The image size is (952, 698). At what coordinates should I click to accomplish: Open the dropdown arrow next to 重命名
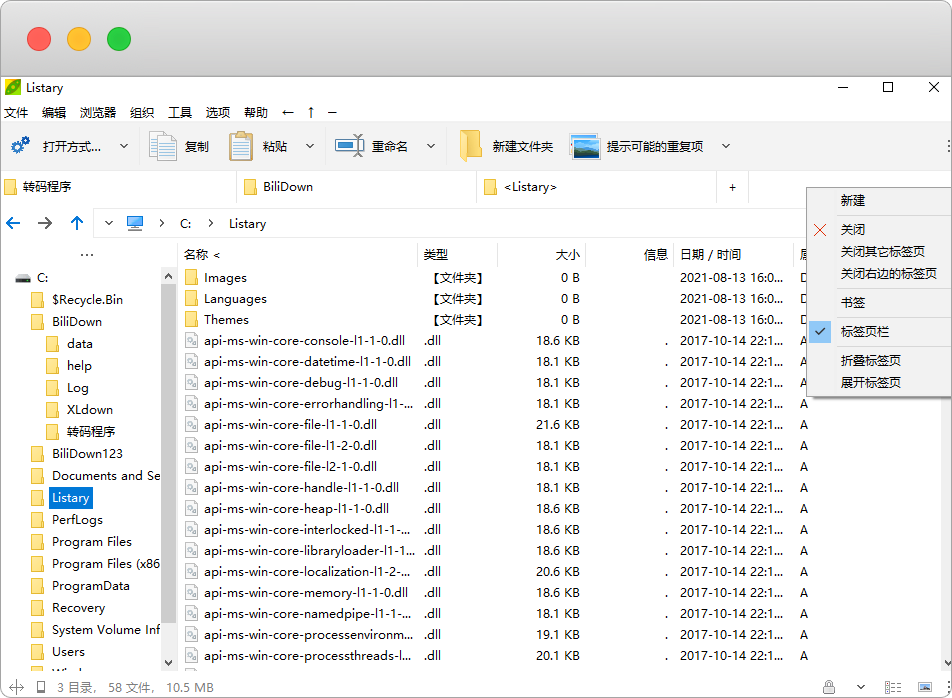pyautogui.click(x=431, y=146)
